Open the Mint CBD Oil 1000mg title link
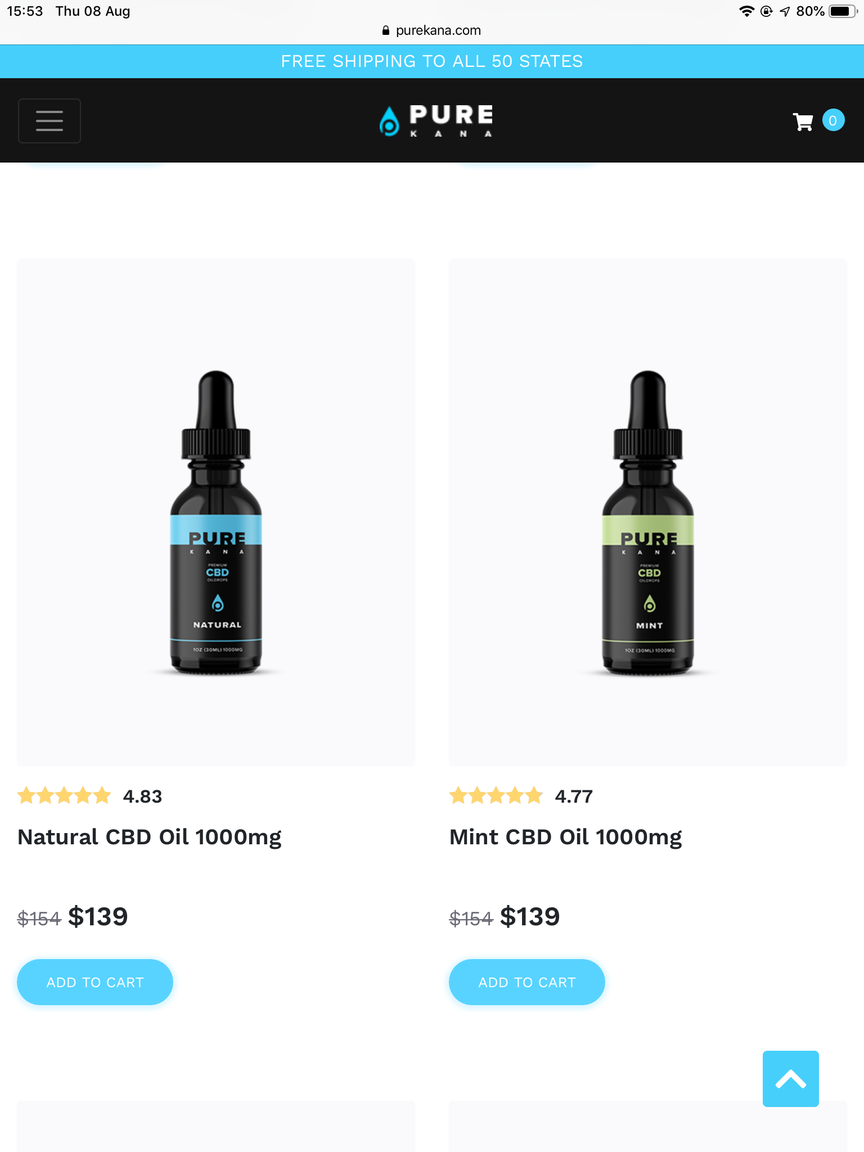The height and width of the screenshot is (1152, 864). tap(566, 838)
